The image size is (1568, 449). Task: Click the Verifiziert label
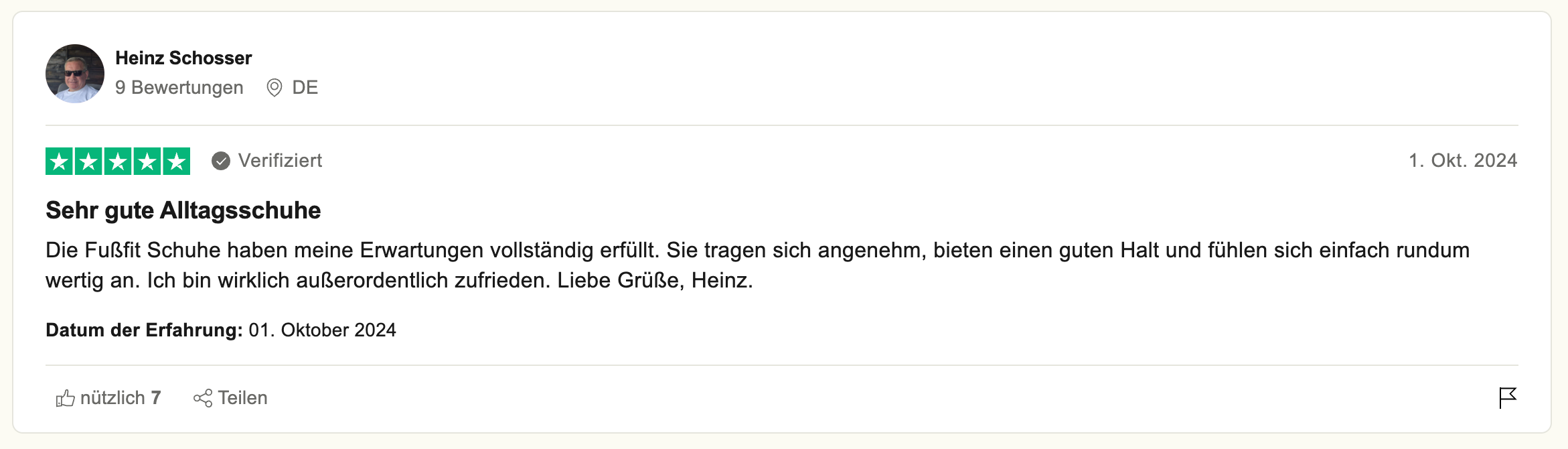pyautogui.click(x=280, y=161)
